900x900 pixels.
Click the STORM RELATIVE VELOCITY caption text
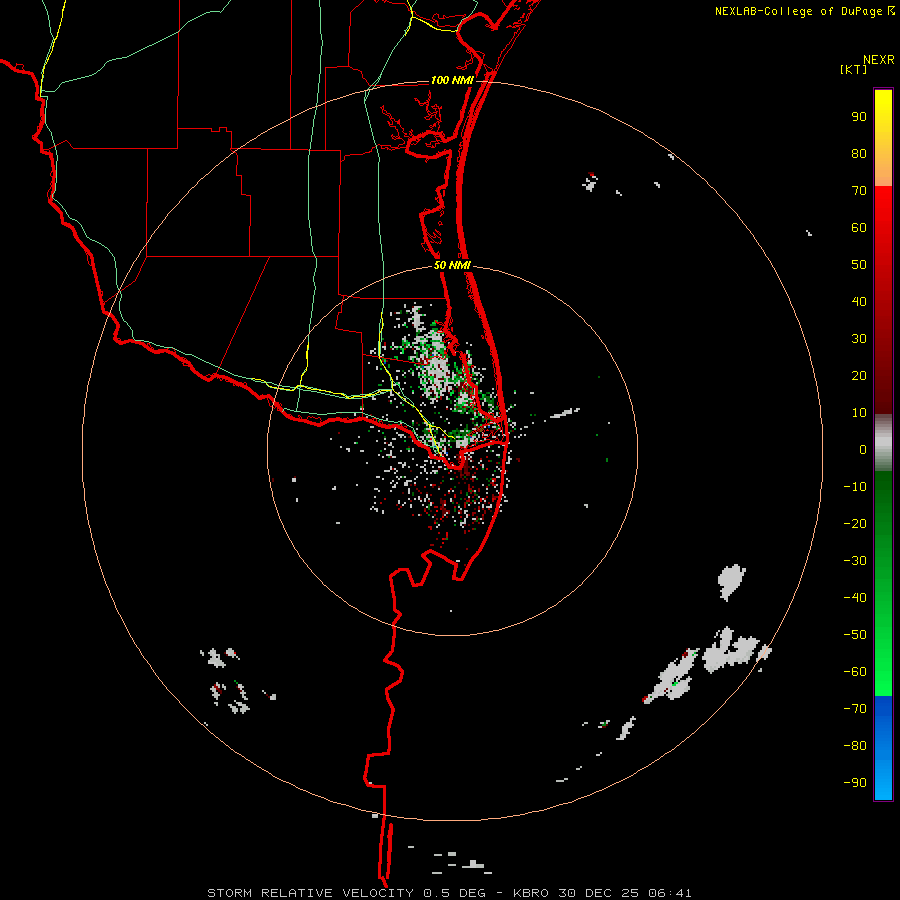(311, 893)
